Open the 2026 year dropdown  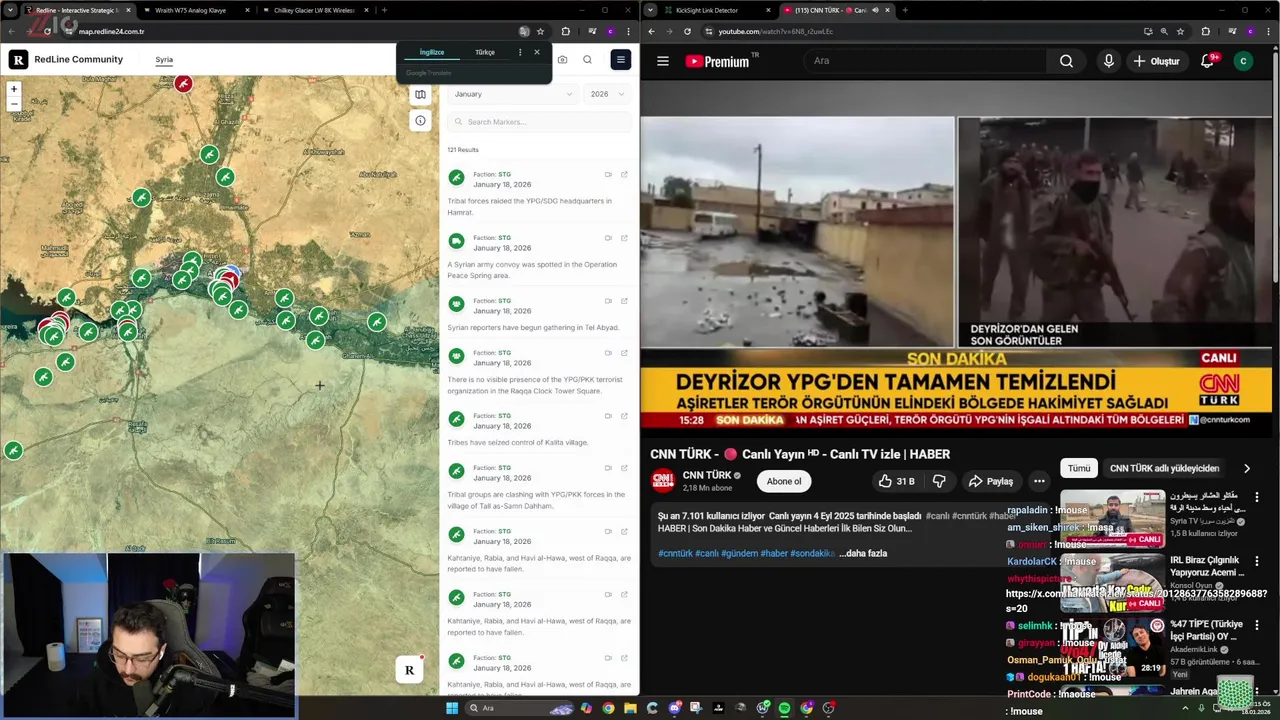coord(607,94)
